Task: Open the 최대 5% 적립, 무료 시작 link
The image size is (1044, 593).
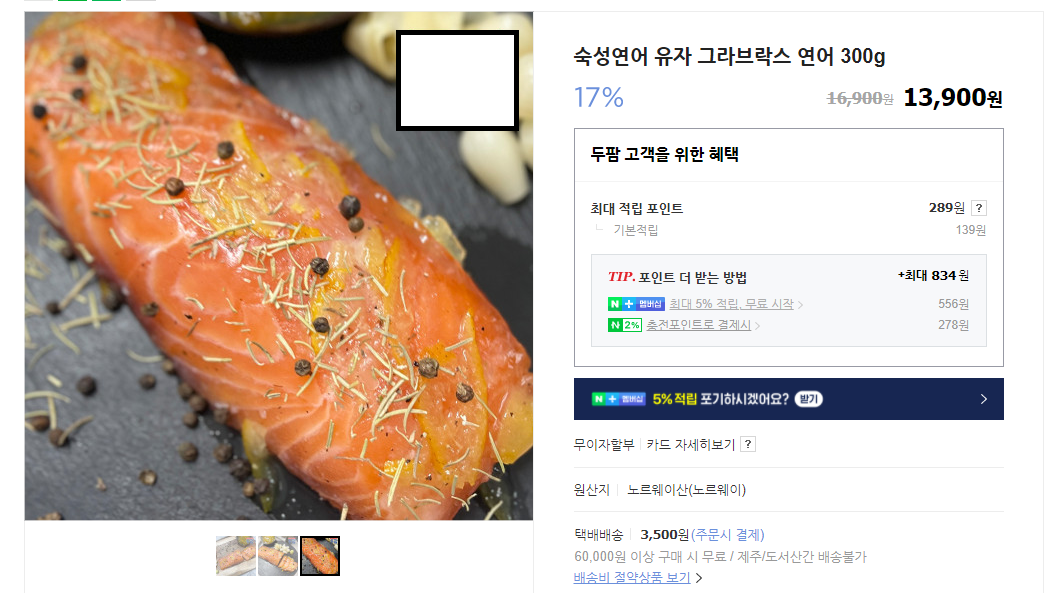Action: point(731,304)
